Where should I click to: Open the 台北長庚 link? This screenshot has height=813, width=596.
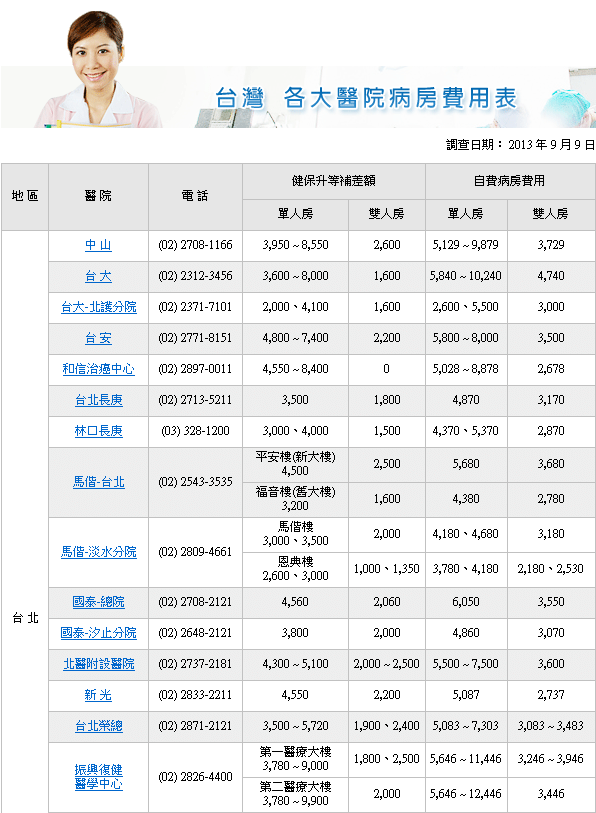pyautogui.click(x=99, y=400)
